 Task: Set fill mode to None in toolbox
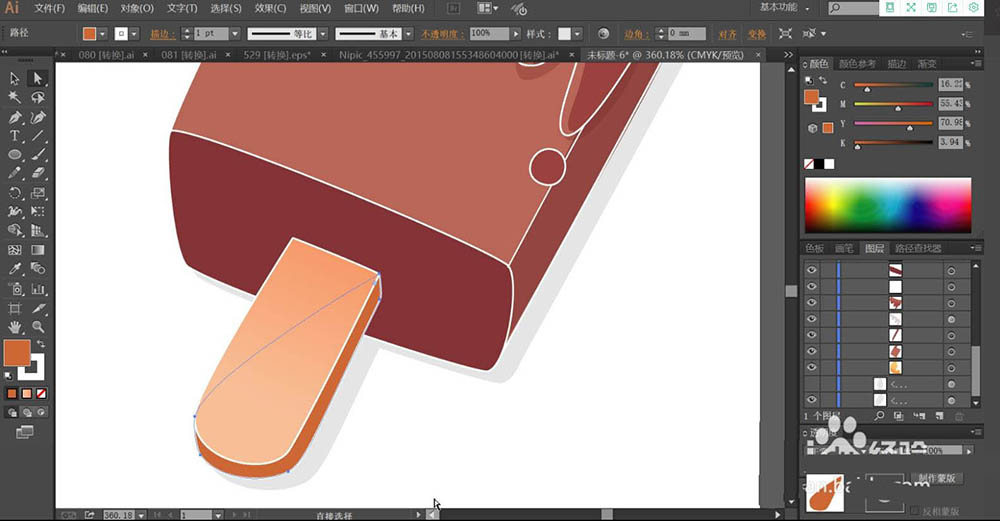41,393
